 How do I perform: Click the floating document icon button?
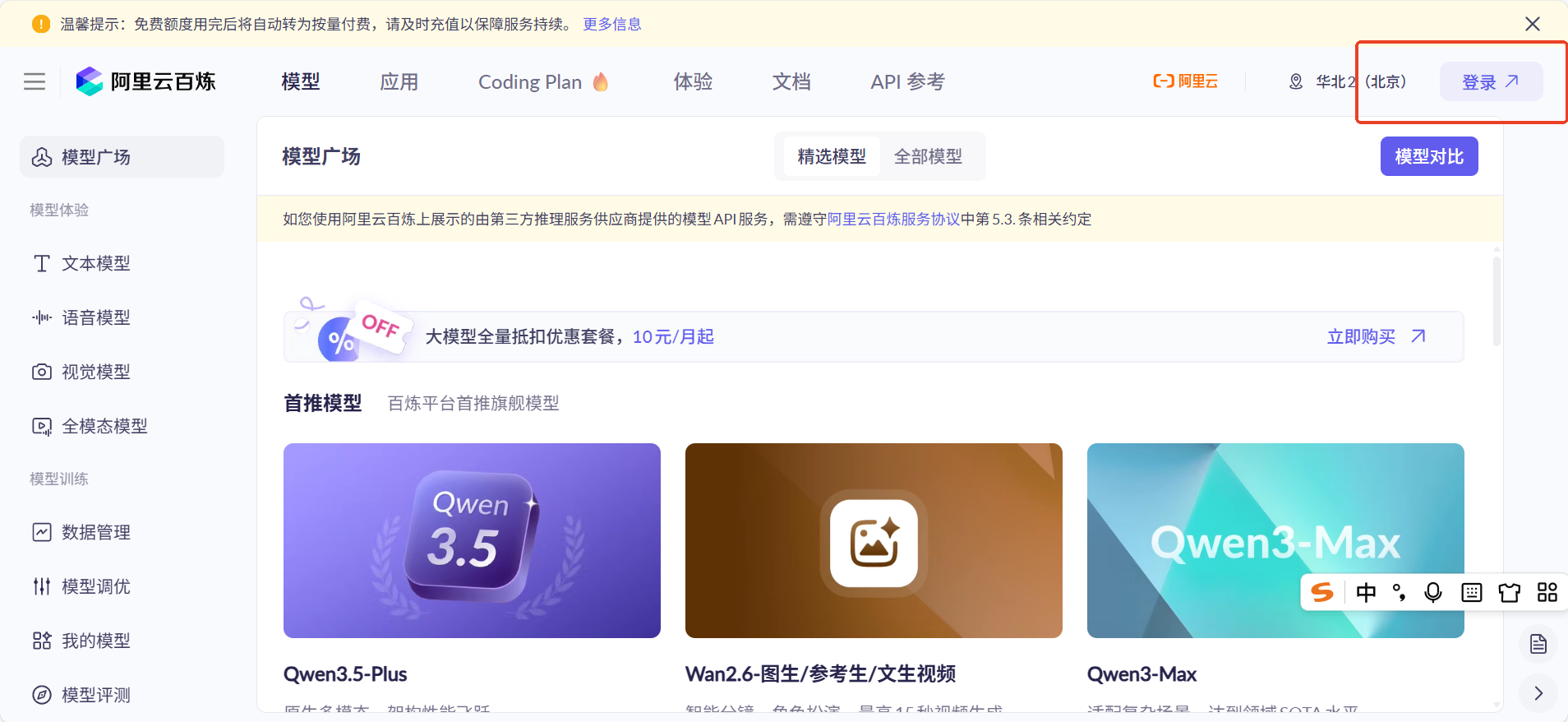(x=1538, y=644)
